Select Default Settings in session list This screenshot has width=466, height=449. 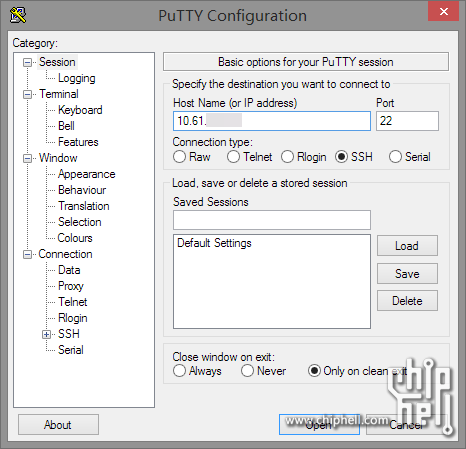[x=214, y=243]
